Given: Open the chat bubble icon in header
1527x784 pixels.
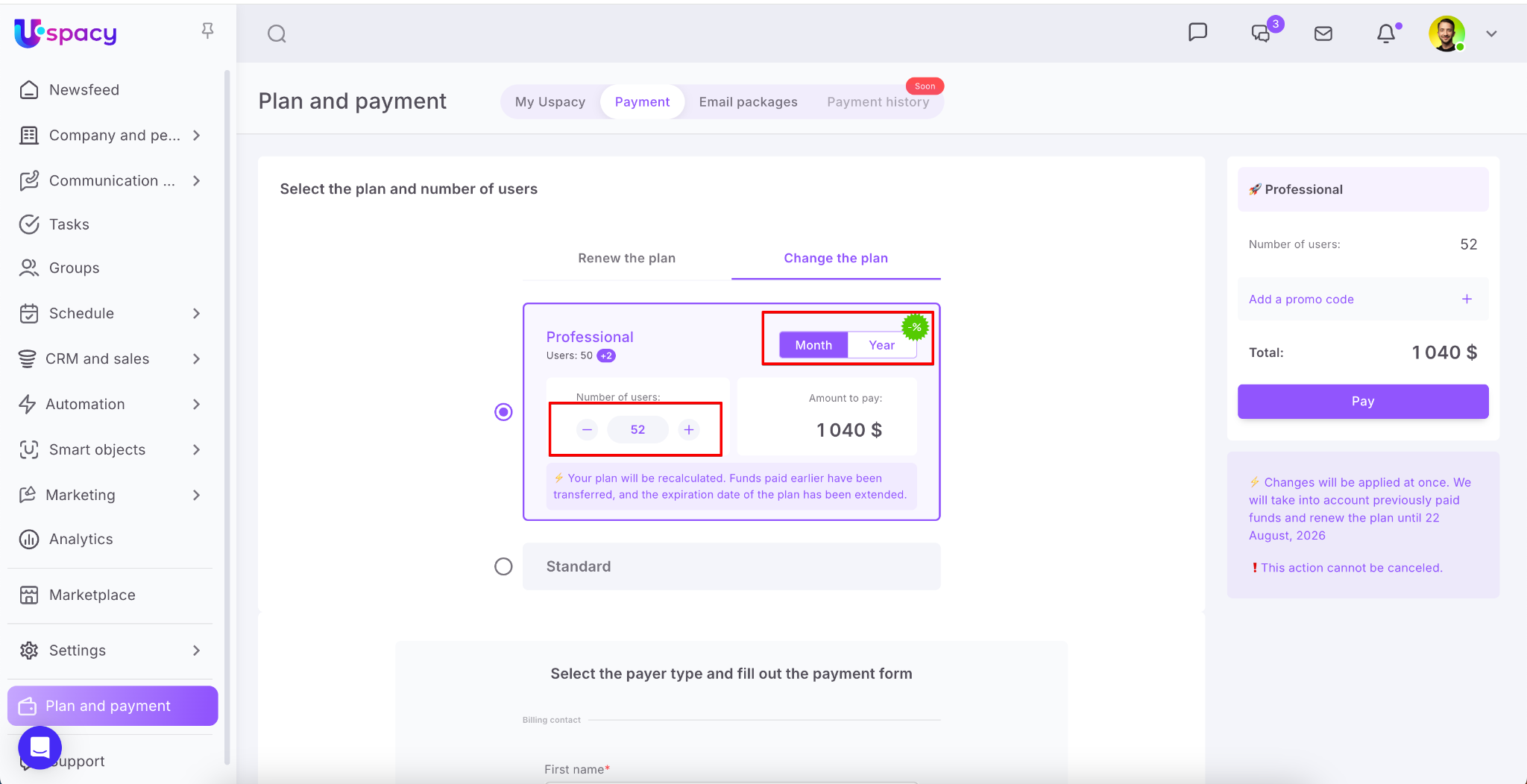Looking at the screenshot, I should tap(1197, 32).
